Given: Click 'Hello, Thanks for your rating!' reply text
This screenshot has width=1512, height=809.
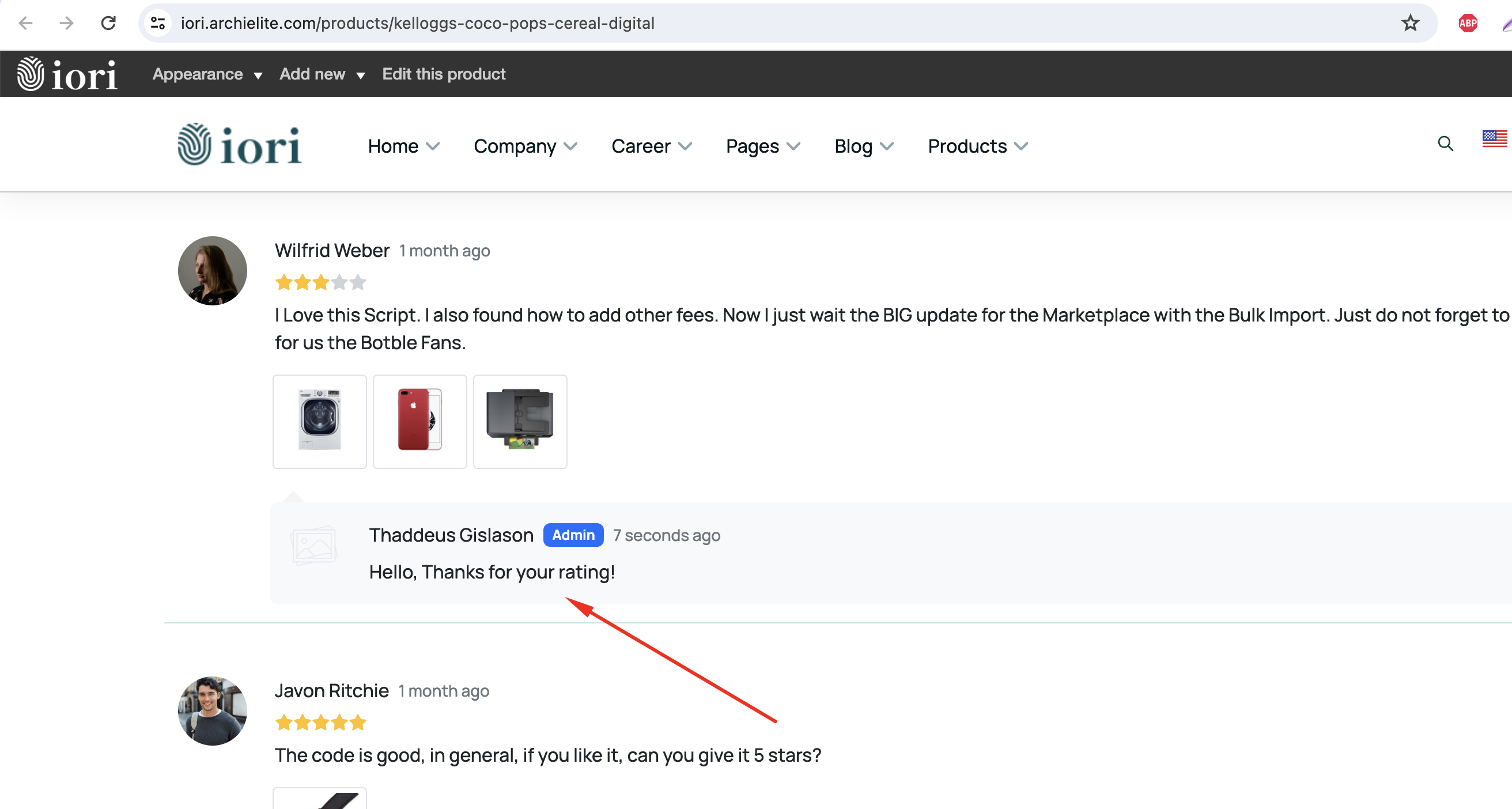Looking at the screenshot, I should pos(492,572).
